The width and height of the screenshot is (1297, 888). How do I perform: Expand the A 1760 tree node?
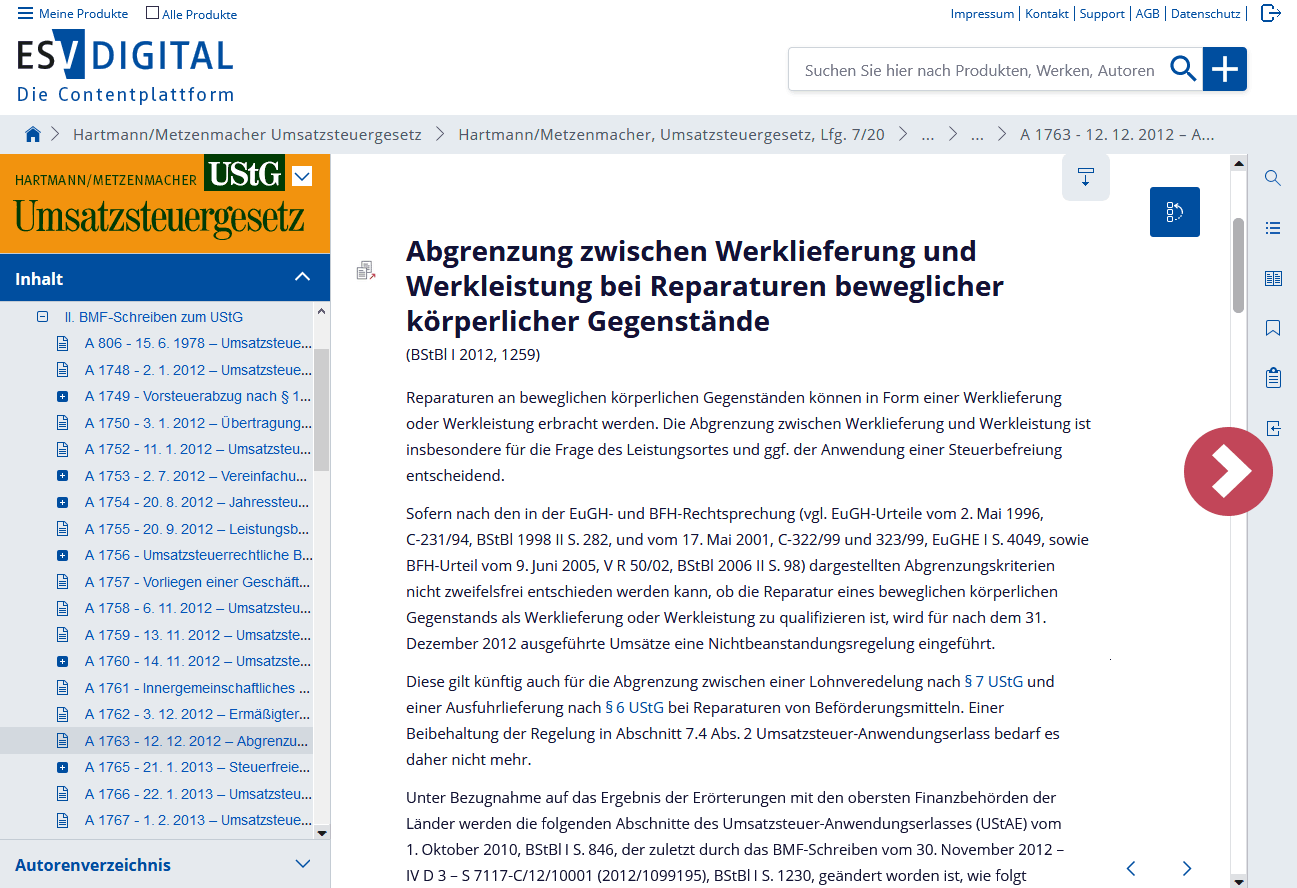coord(62,661)
